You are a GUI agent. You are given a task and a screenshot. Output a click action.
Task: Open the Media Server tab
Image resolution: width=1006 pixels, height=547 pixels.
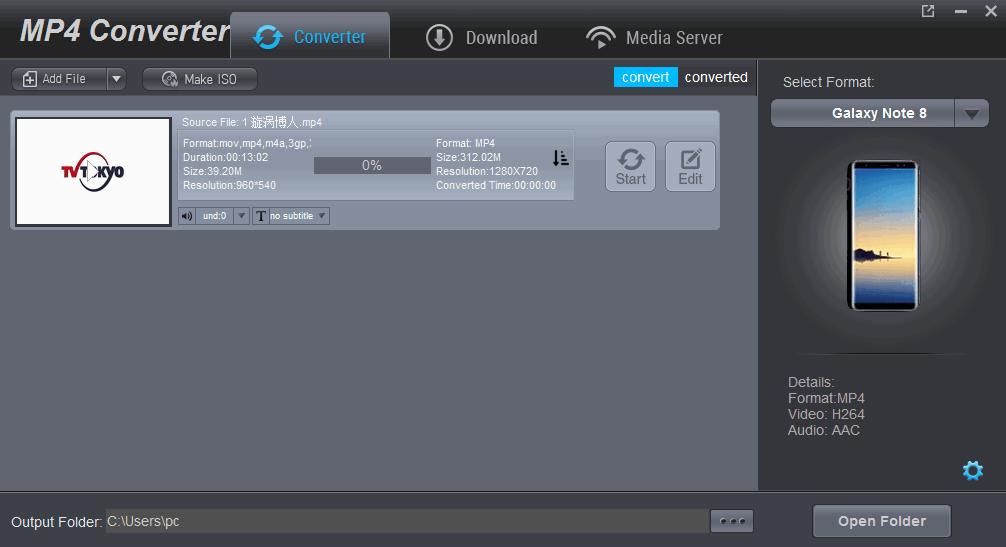tap(654, 37)
